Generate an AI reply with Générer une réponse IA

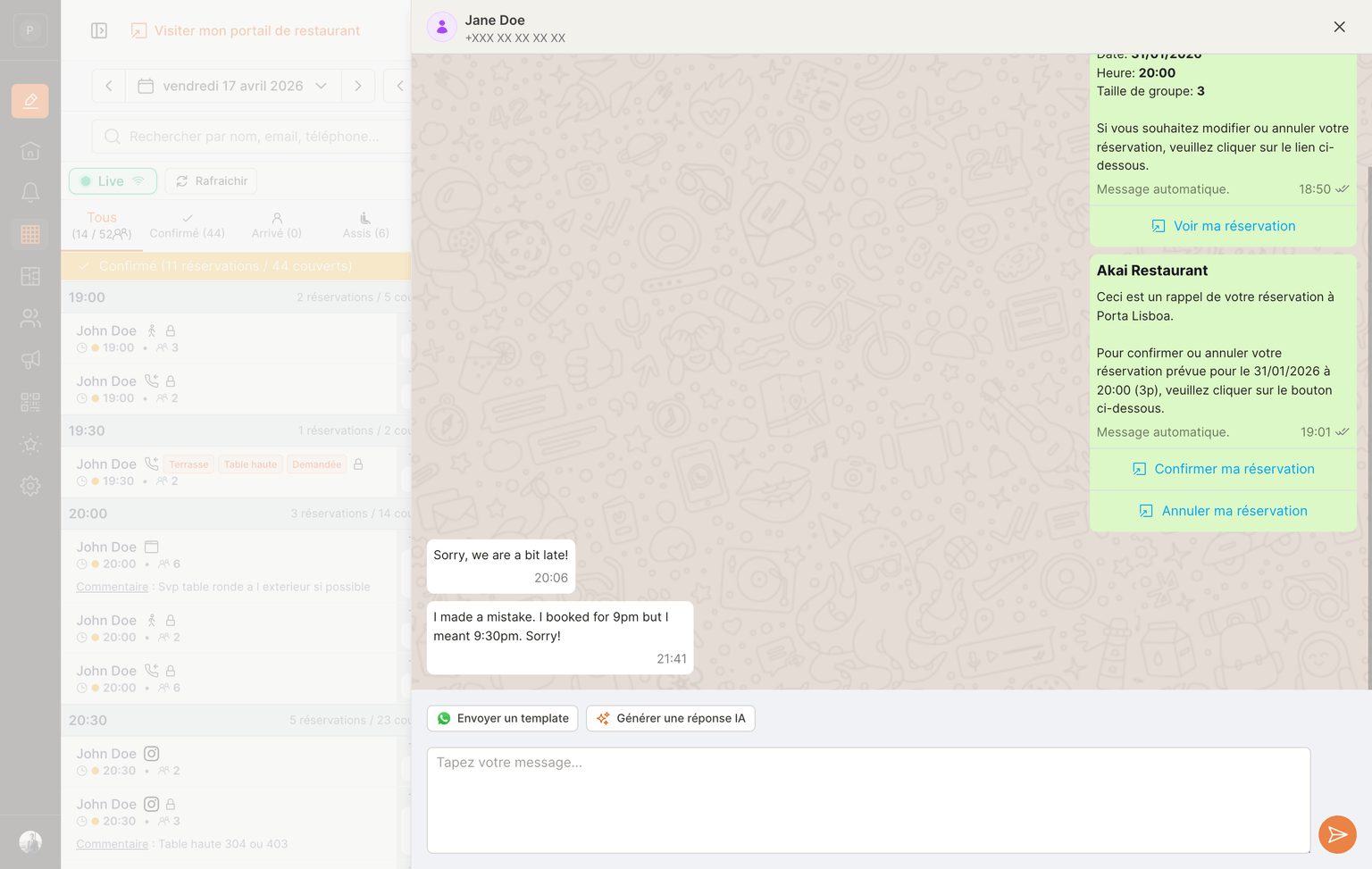(x=671, y=718)
